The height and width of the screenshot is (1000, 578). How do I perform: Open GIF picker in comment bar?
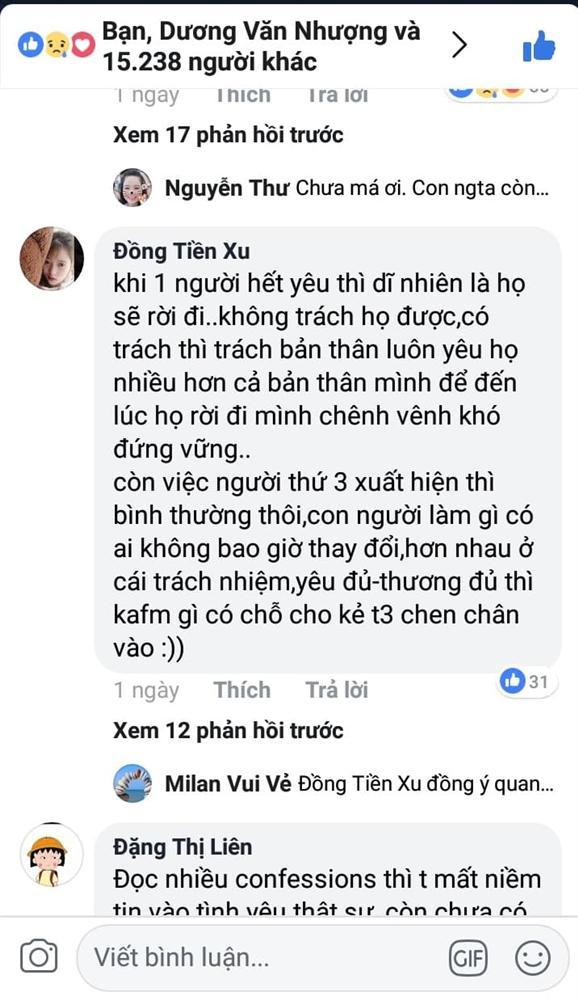[468, 957]
